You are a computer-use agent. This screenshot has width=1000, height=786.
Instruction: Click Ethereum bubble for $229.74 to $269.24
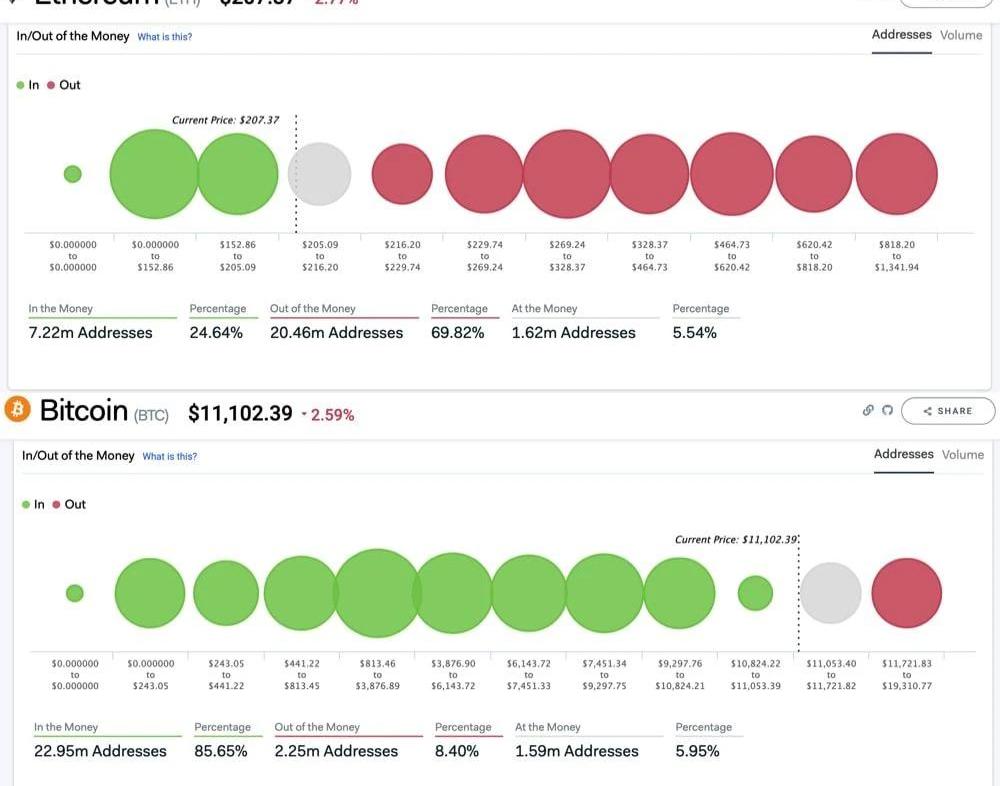coord(484,174)
